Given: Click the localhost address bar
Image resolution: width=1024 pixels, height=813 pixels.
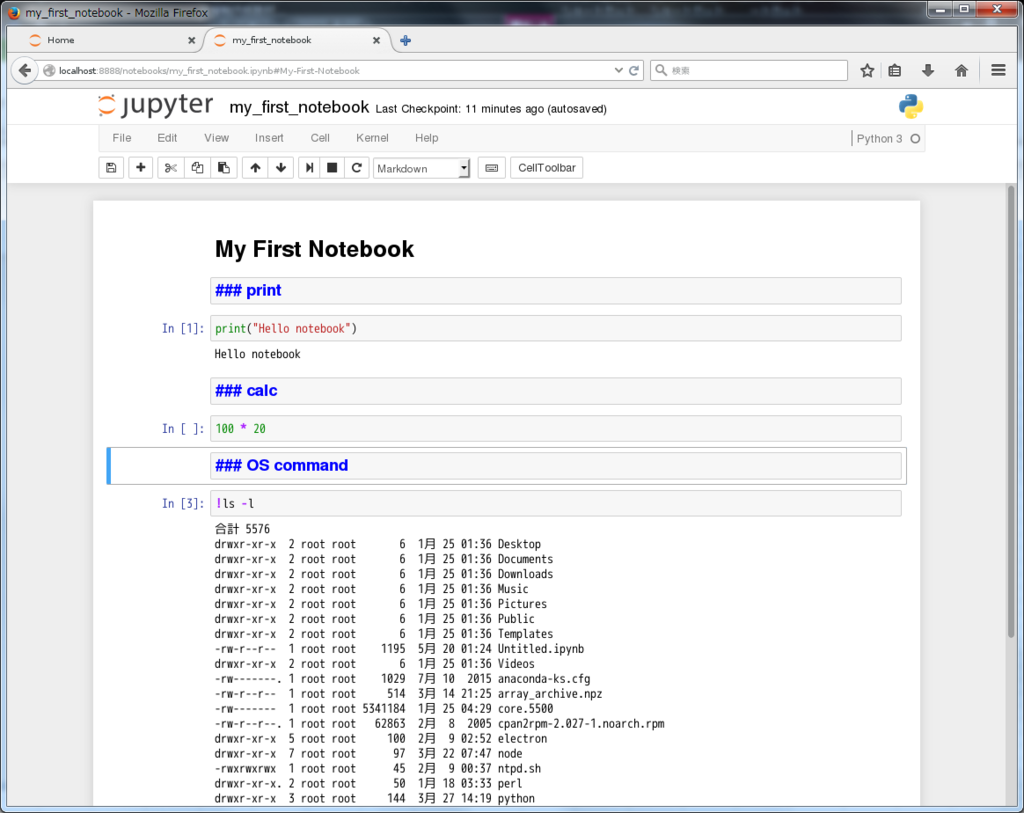Looking at the screenshot, I should click(x=327, y=71).
